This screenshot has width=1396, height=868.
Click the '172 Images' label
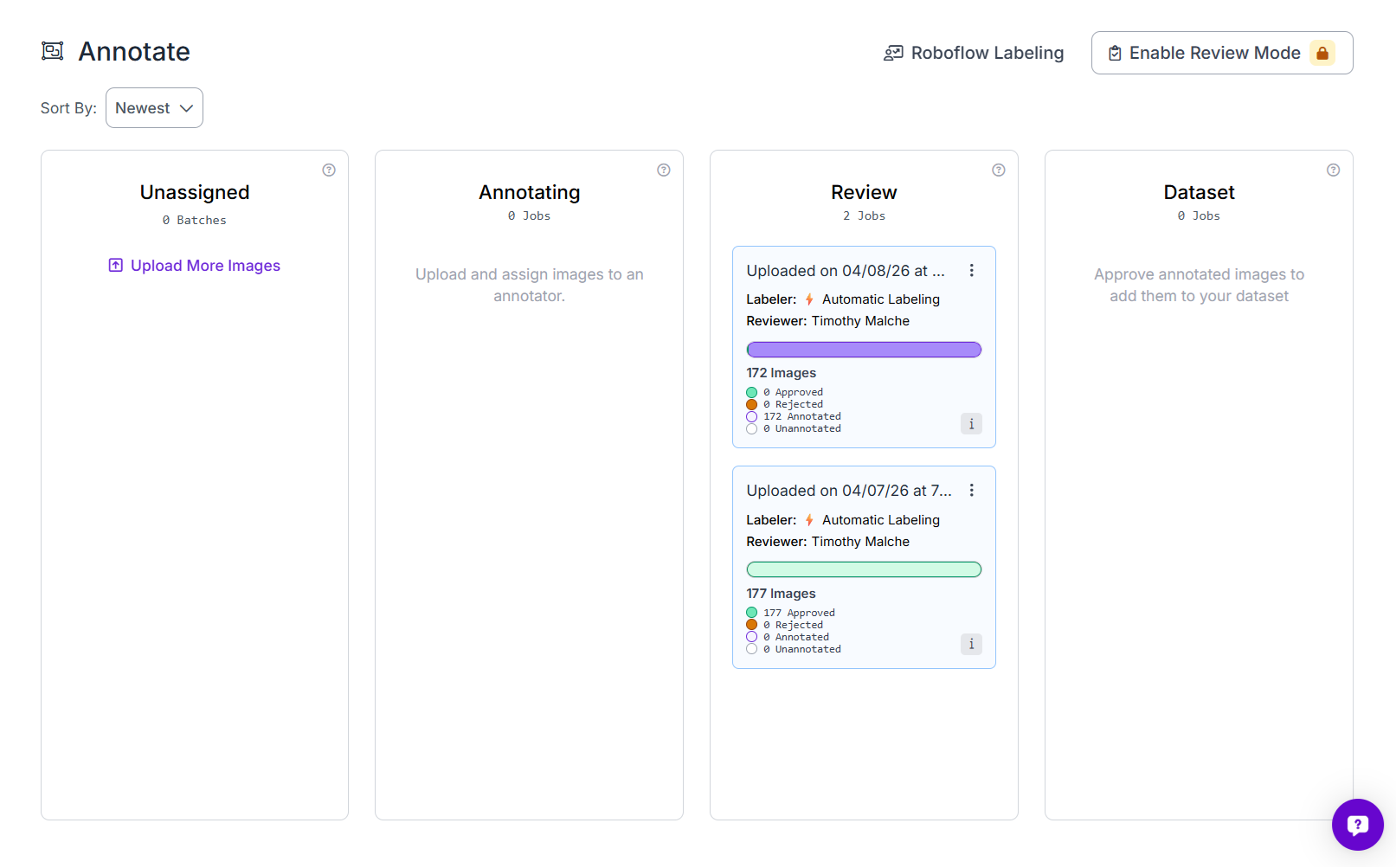pyautogui.click(x=782, y=373)
